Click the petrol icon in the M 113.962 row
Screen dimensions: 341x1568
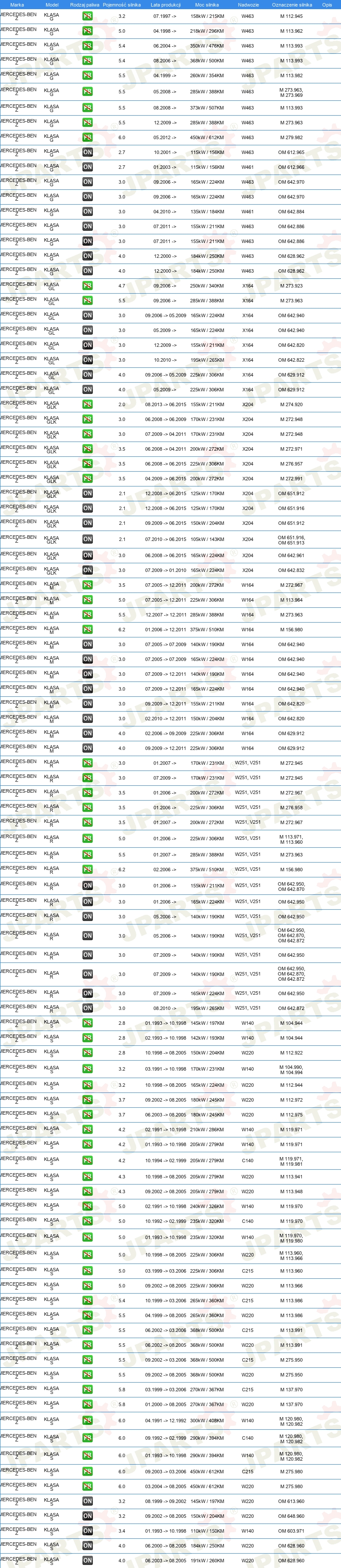click(88, 31)
